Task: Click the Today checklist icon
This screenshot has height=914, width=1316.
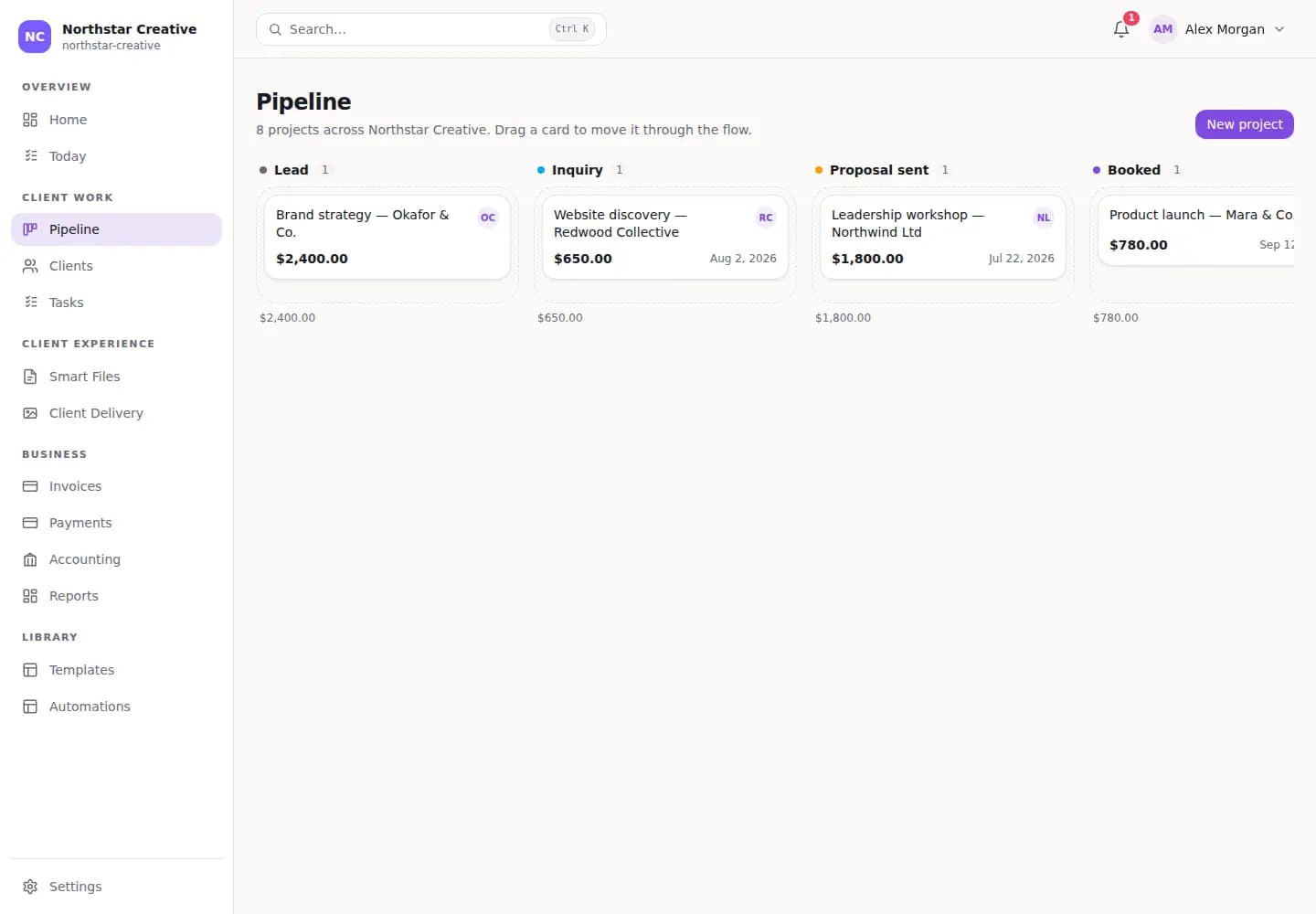Action: click(x=30, y=156)
